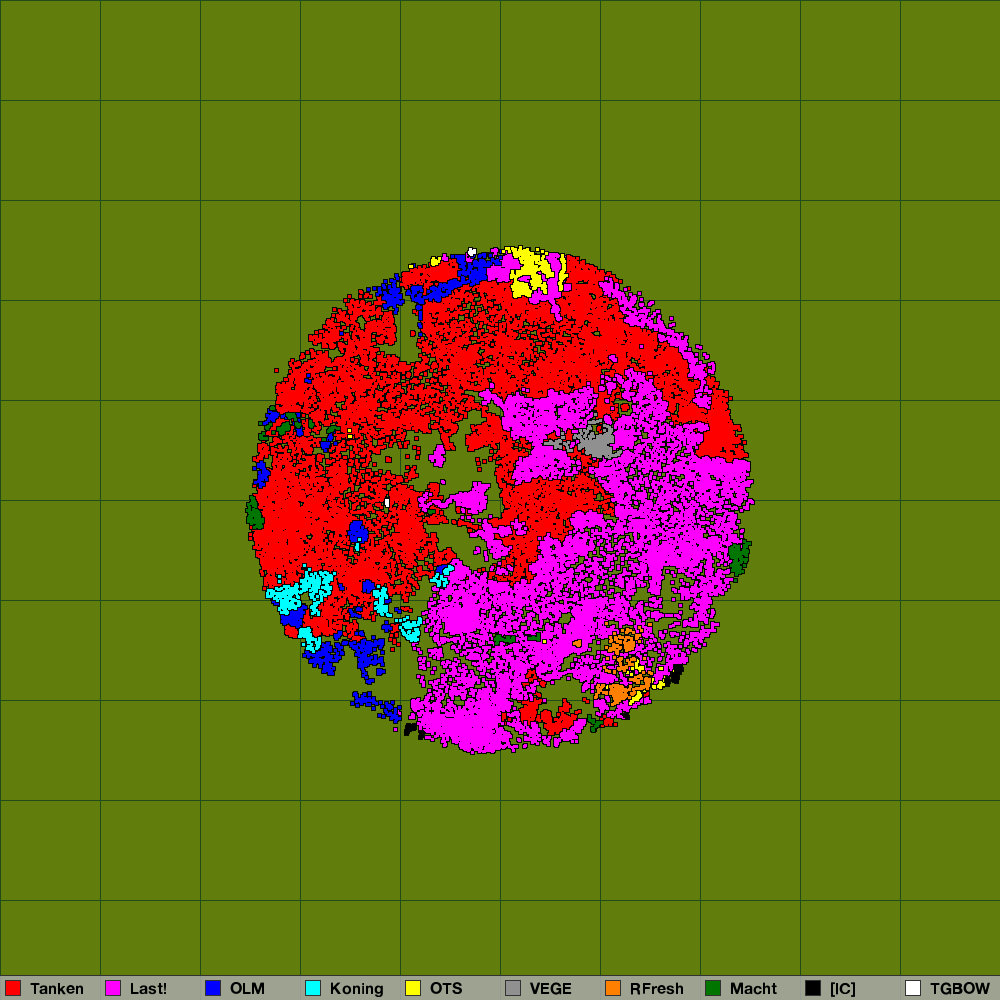1000x1000 pixels.
Task: Click the cyan Koning legend swatch
Action: coord(313,988)
